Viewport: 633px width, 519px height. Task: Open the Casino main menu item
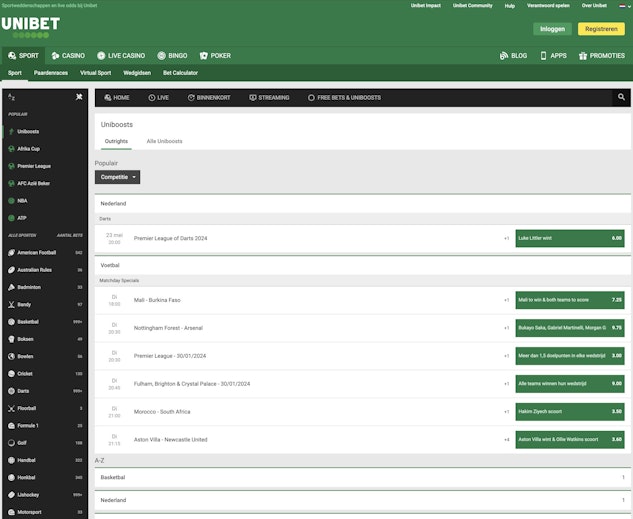(x=68, y=56)
